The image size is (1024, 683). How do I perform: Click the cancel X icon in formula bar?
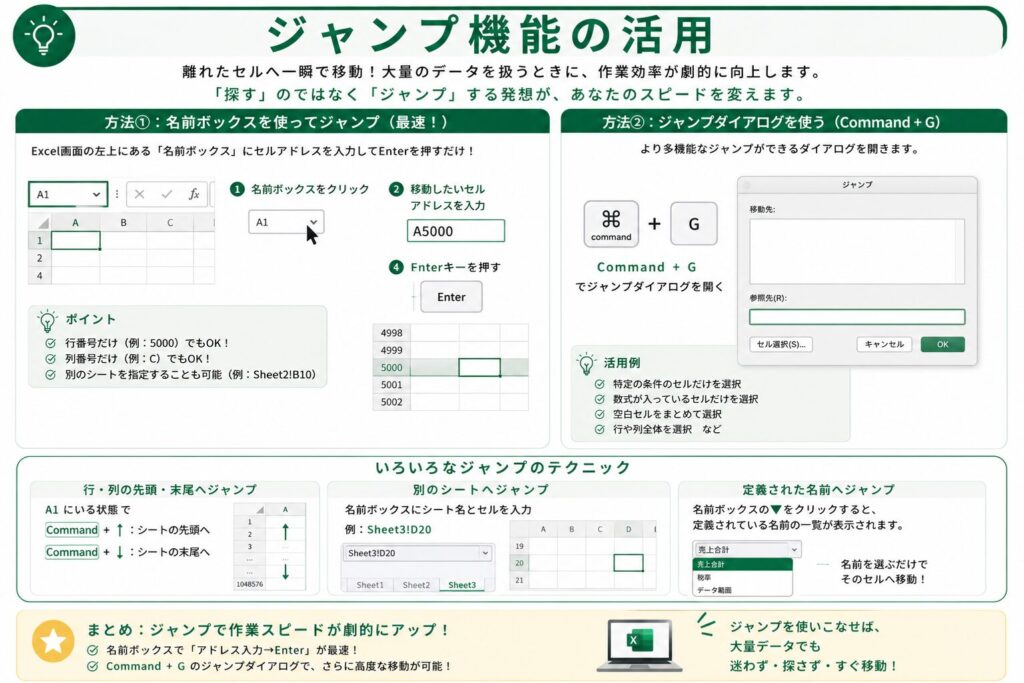point(139,194)
